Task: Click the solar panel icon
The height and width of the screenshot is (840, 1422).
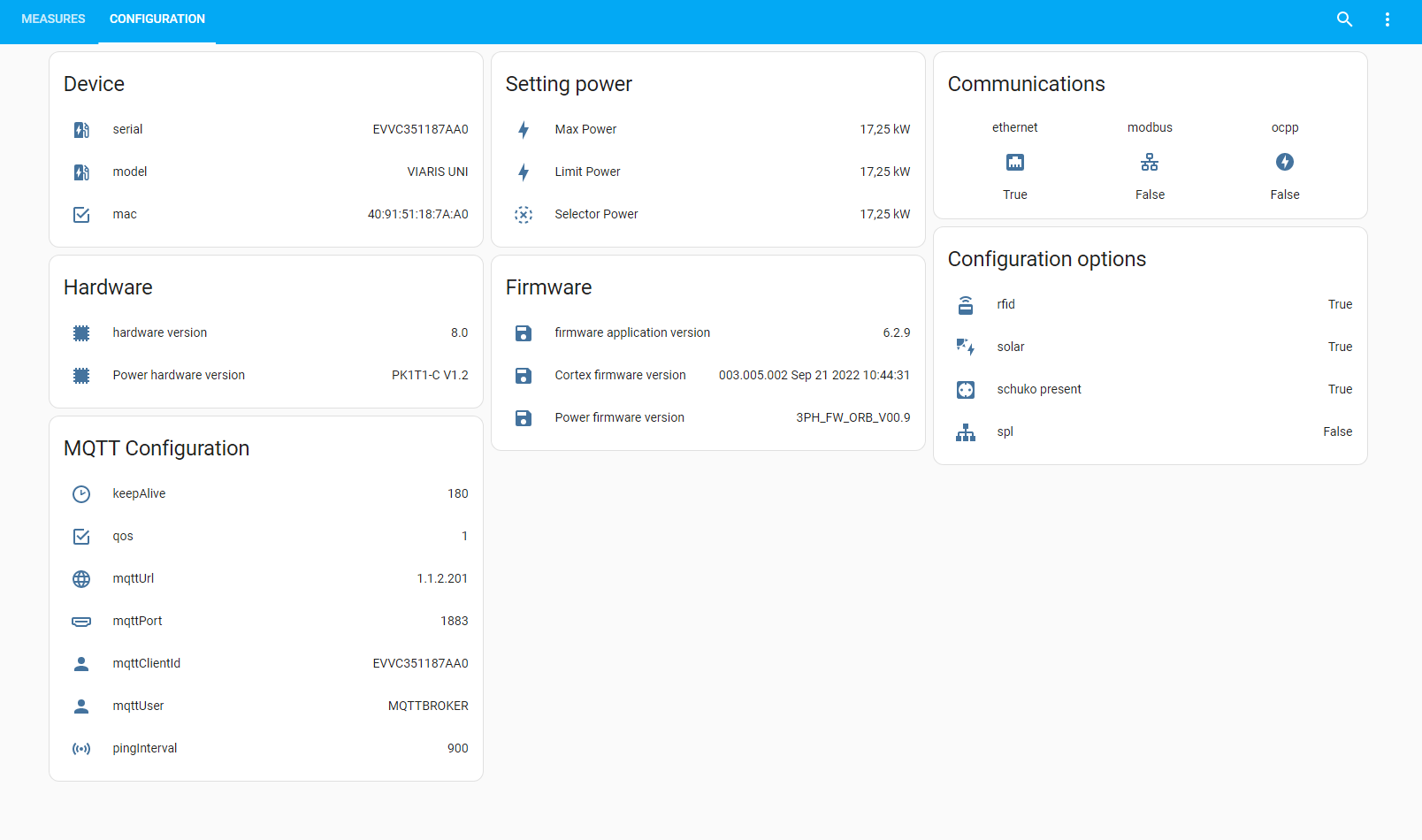Action: [966, 347]
